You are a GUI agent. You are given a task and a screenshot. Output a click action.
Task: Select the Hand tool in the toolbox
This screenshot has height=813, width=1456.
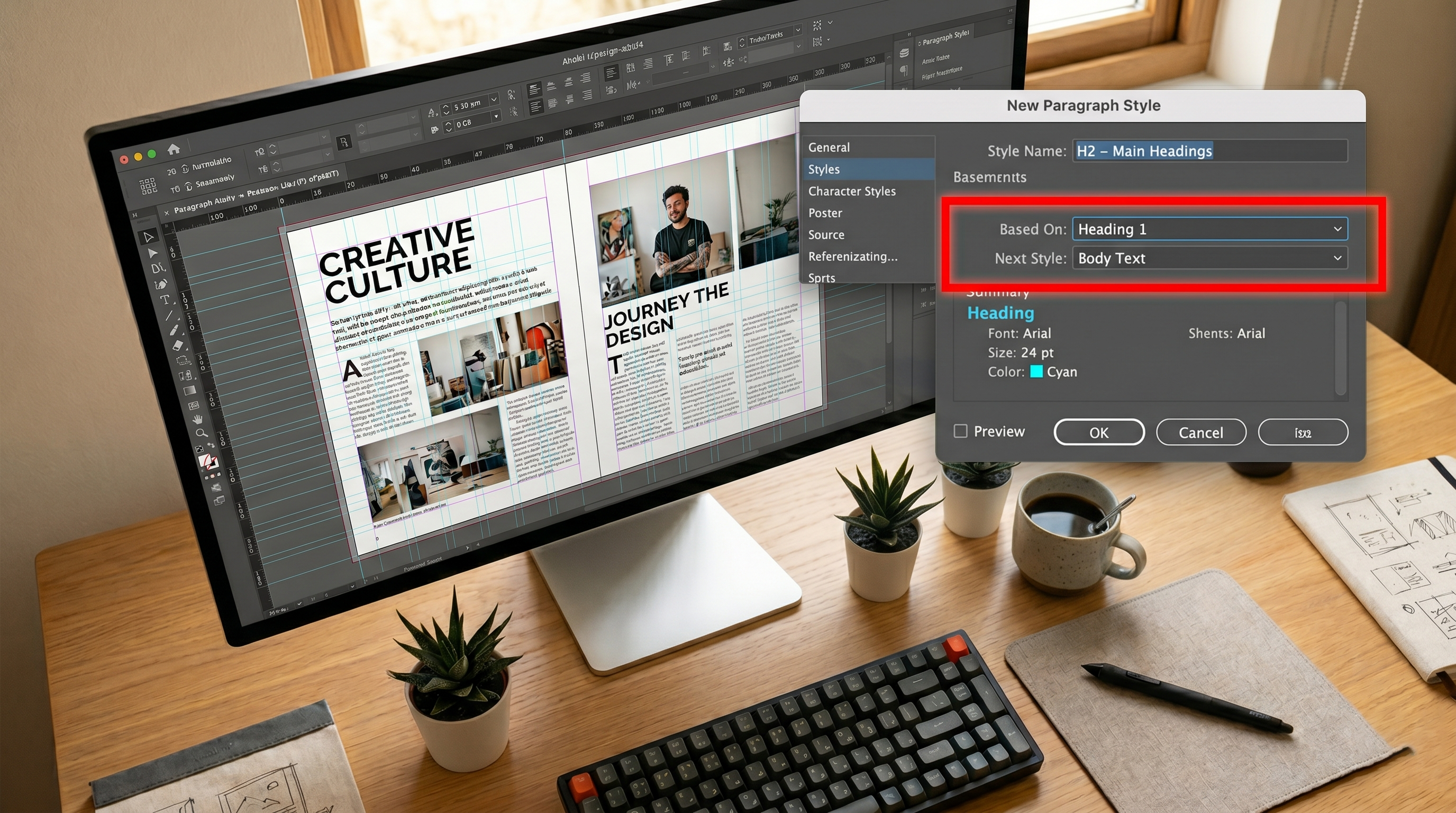tap(197, 420)
